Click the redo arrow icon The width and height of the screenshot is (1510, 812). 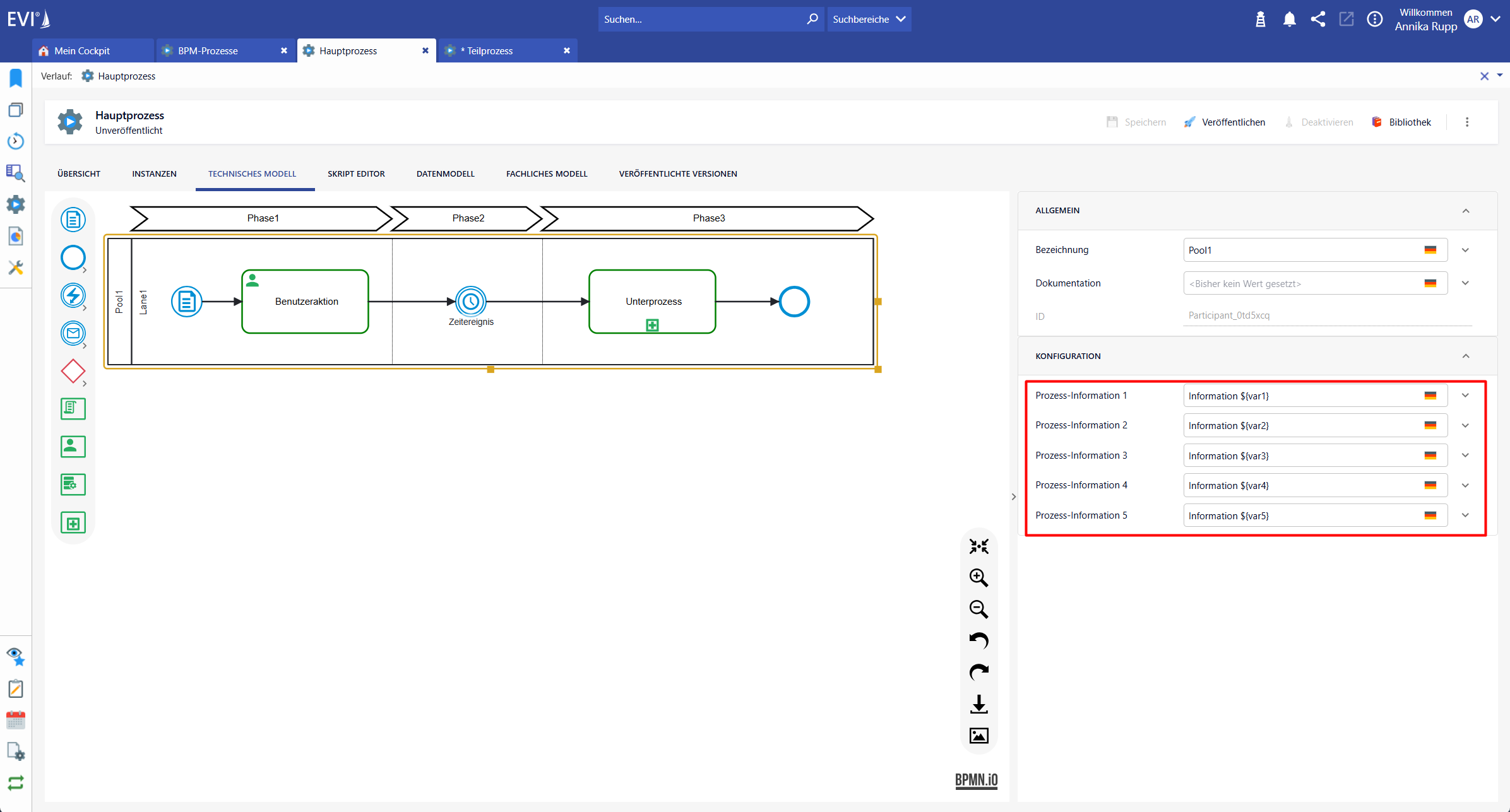pos(978,672)
